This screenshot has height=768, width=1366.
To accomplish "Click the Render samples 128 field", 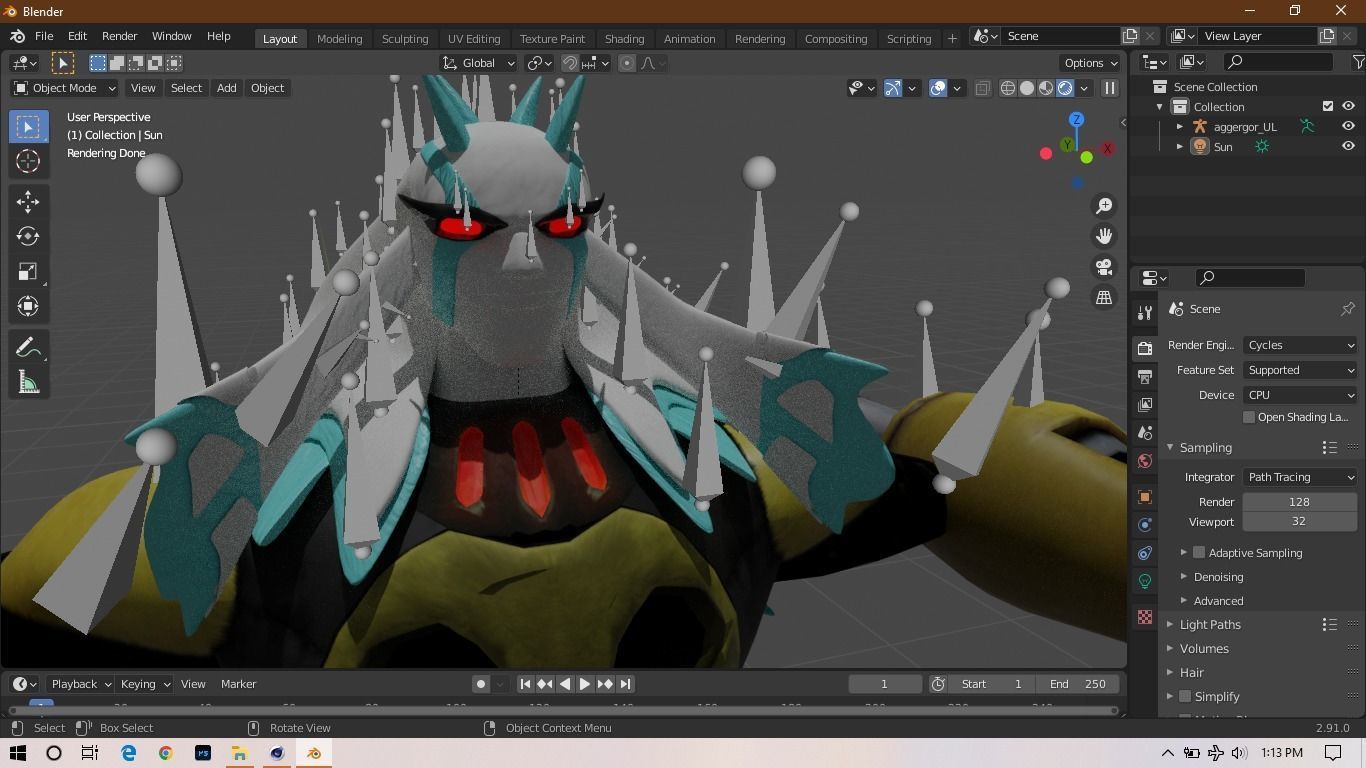I will pyautogui.click(x=1300, y=502).
